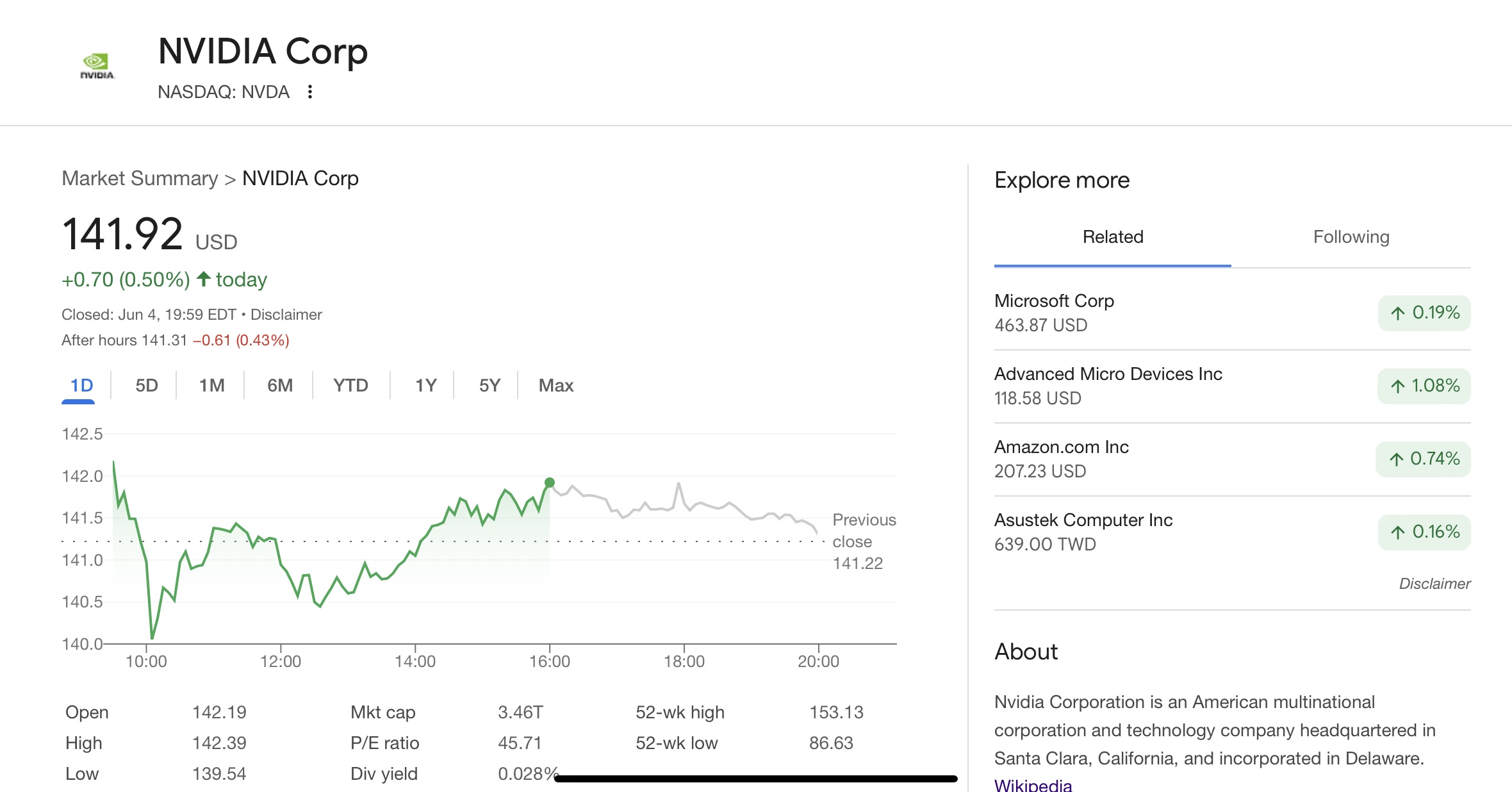Viewport: 1512px width, 792px height.
Task: Show the 6M price history
Action: (280, 385)
